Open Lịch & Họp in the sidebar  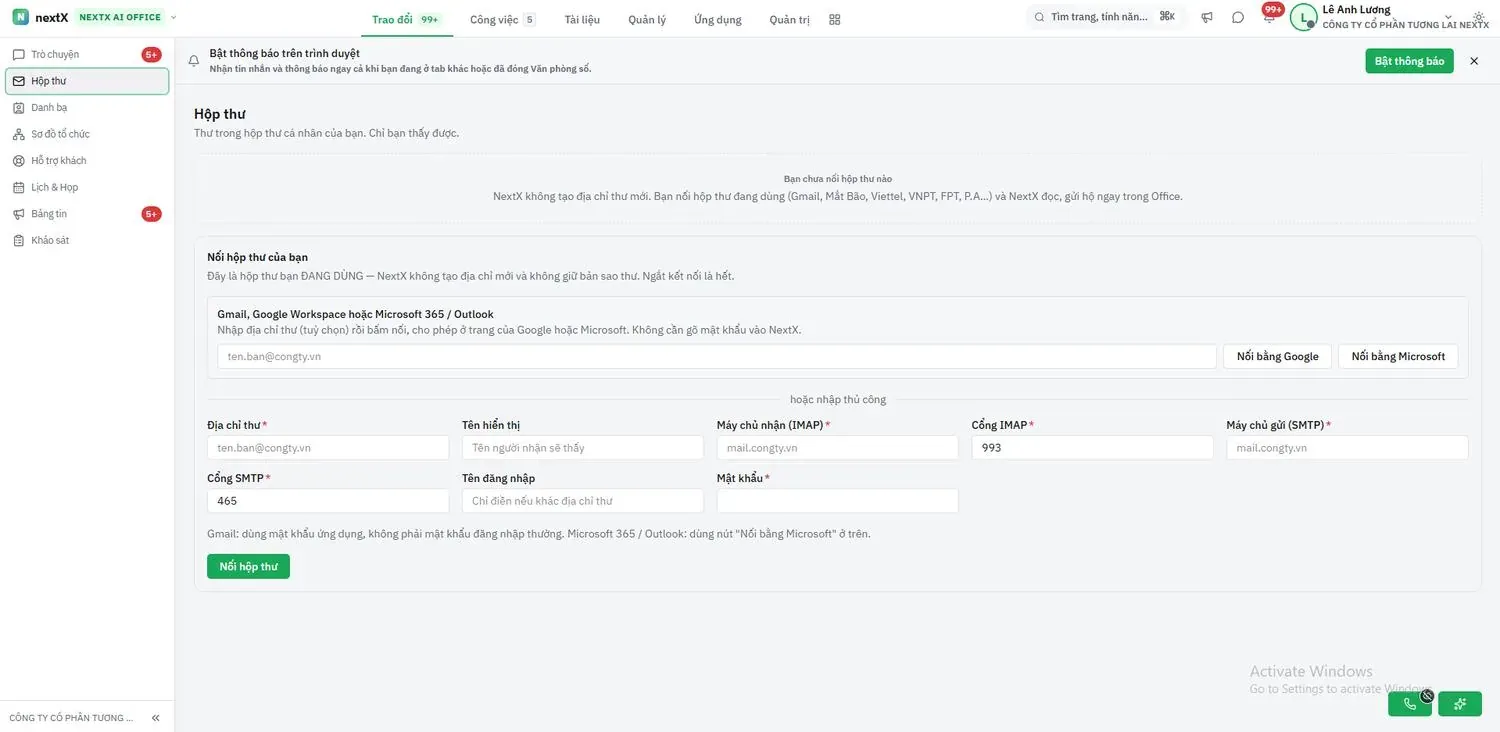(87, 187)
